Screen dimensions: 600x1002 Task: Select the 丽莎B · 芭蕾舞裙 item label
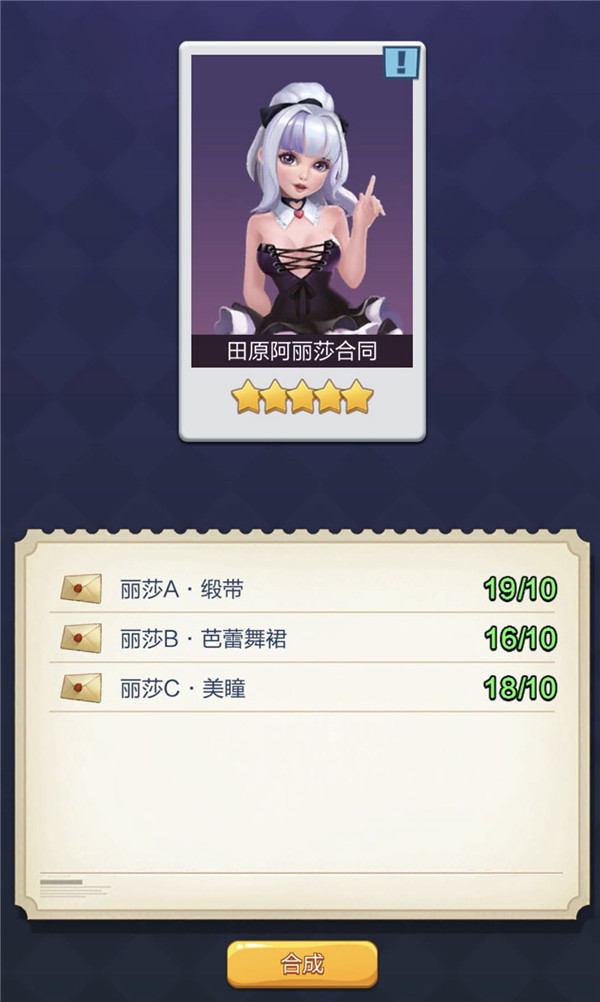[x=203, y=639]
